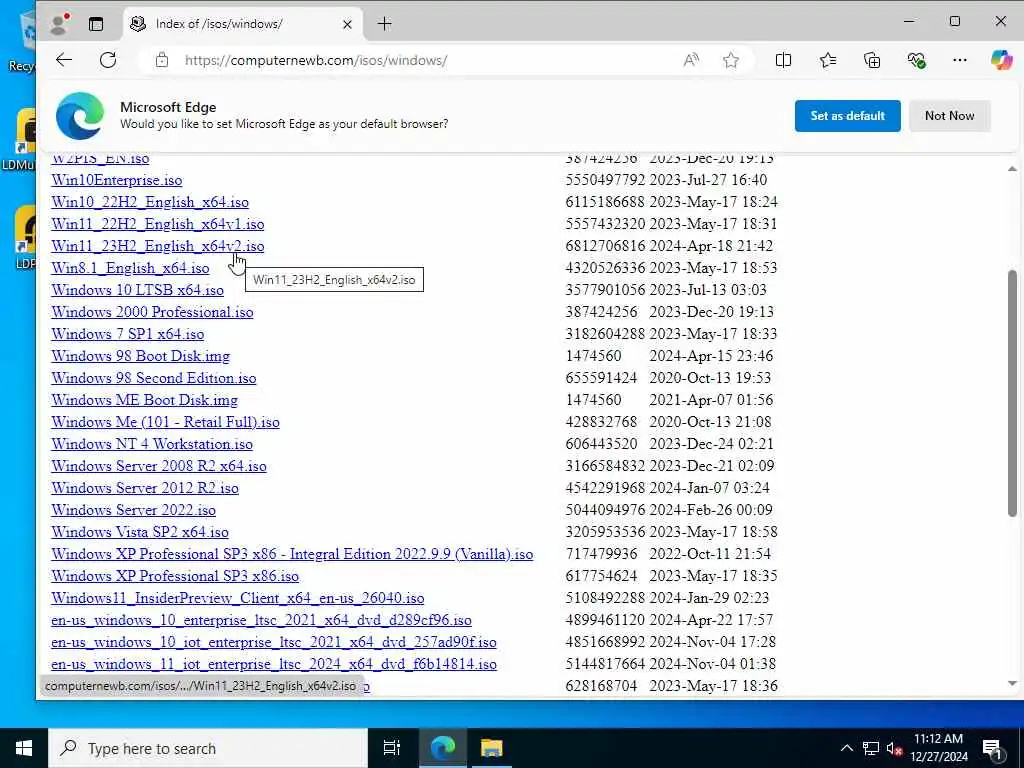Close the Index of /isos/windows/ tab

347,24
